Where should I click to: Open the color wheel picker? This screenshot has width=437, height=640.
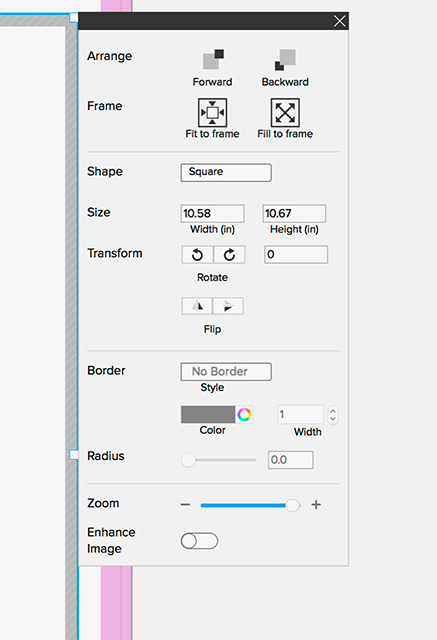tap(244, 415)
